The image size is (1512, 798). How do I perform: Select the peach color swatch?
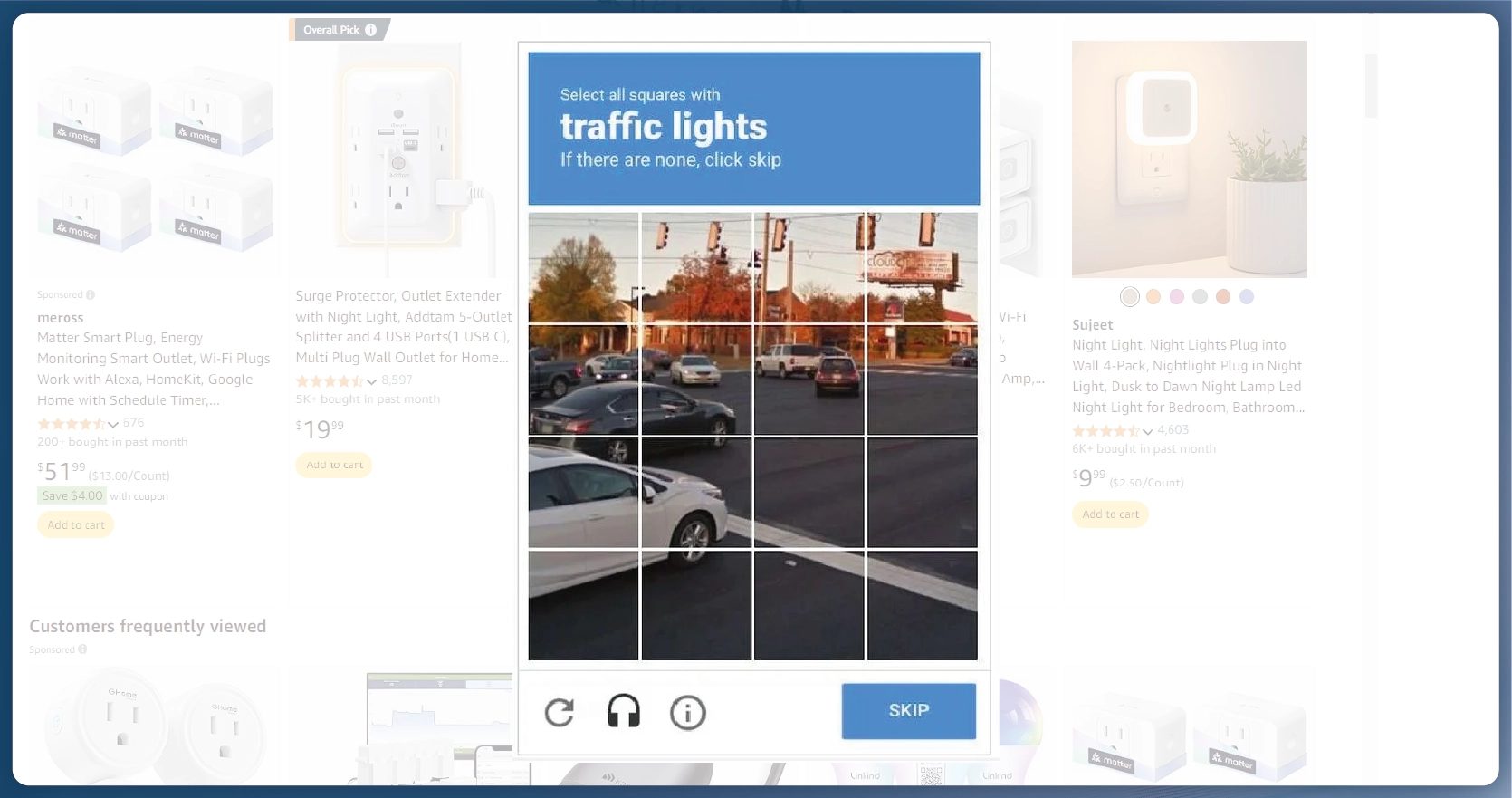pos(1153,297)
